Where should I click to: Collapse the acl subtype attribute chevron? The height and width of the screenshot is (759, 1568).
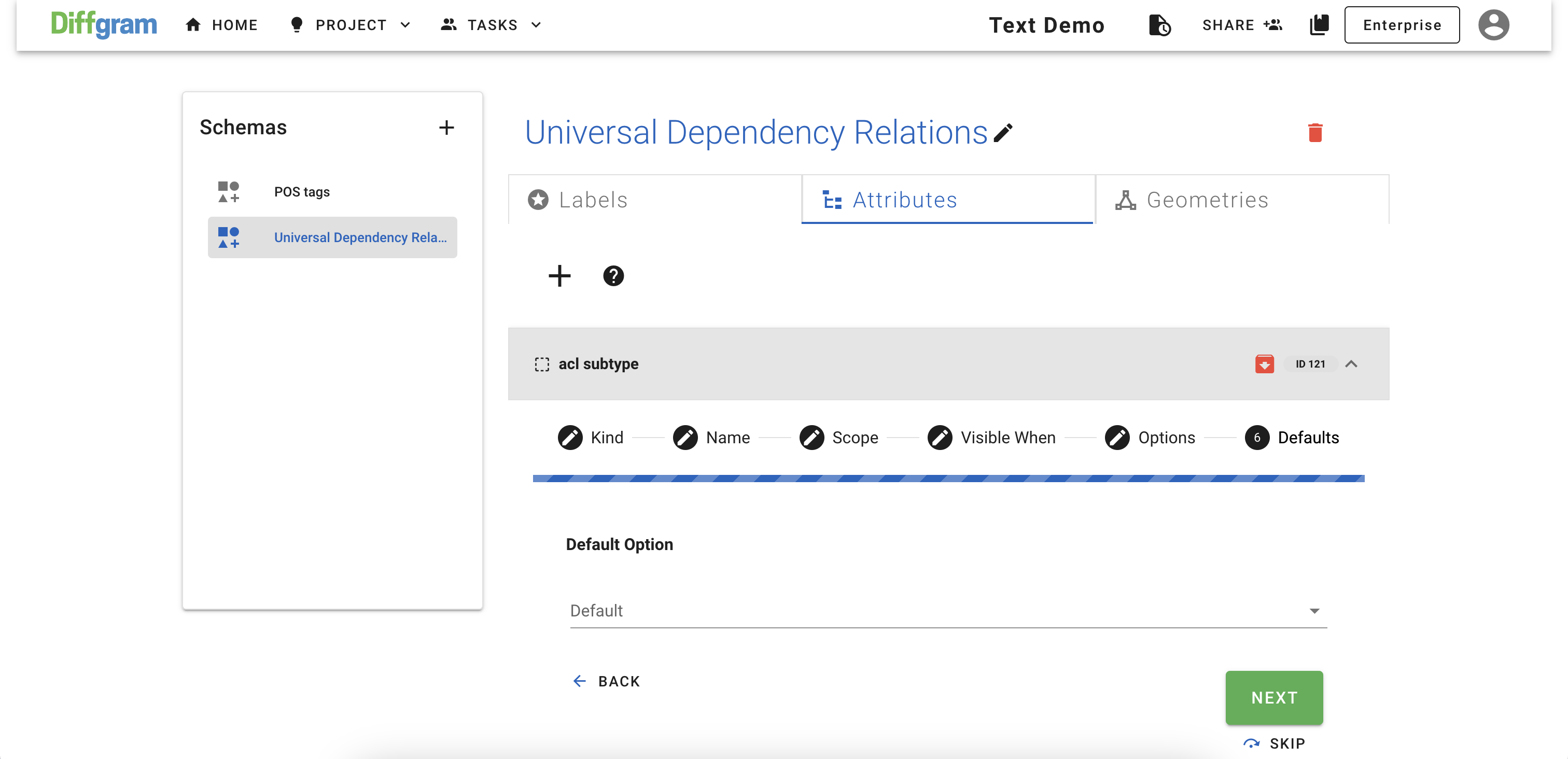click(x=1351, y=364)
